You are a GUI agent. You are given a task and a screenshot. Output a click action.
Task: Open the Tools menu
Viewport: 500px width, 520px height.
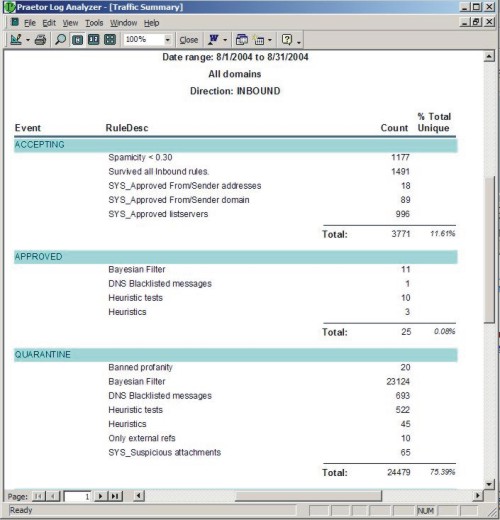click(x=94, y=23)
